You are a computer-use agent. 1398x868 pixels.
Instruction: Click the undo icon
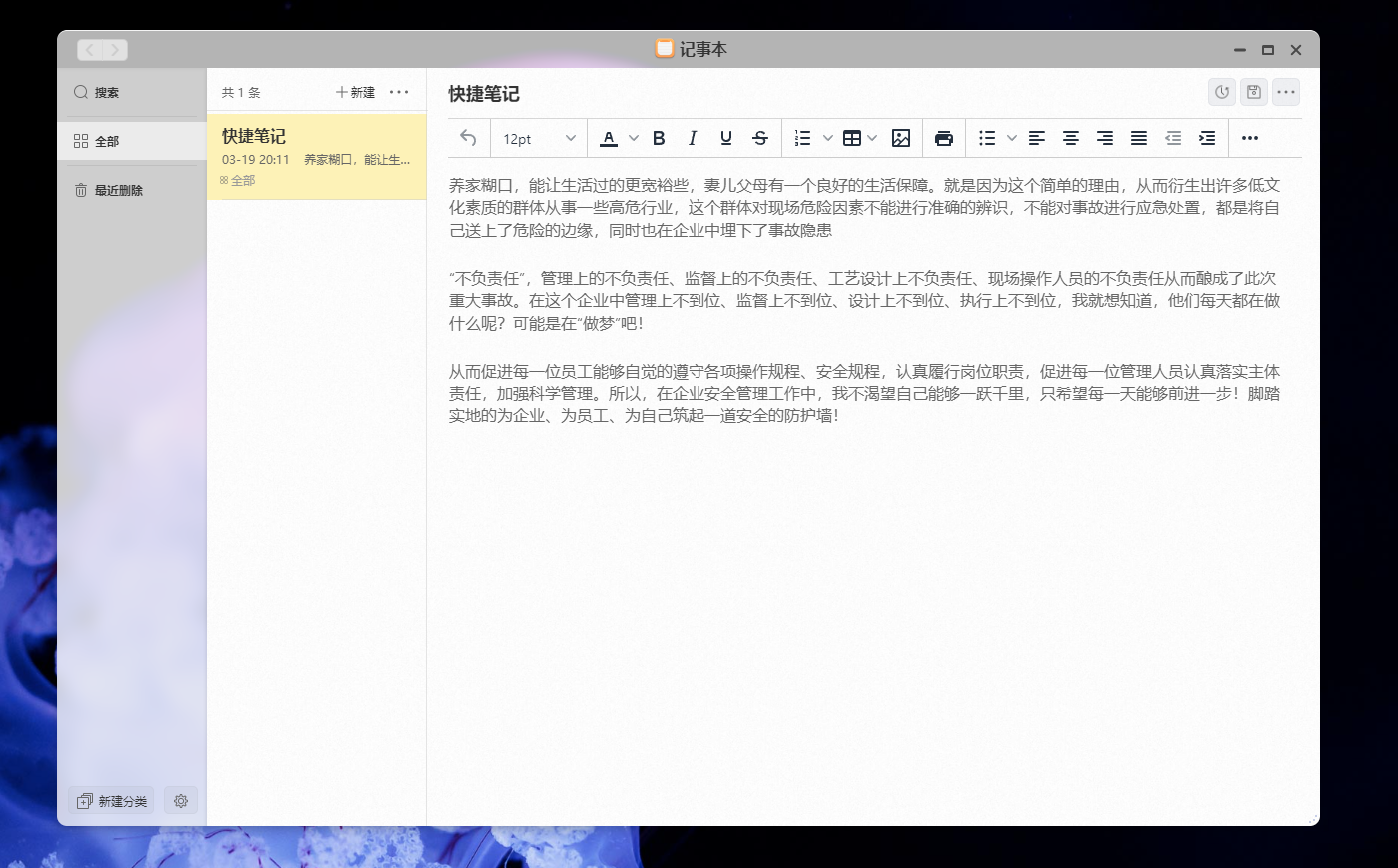(x=467, y=138)
